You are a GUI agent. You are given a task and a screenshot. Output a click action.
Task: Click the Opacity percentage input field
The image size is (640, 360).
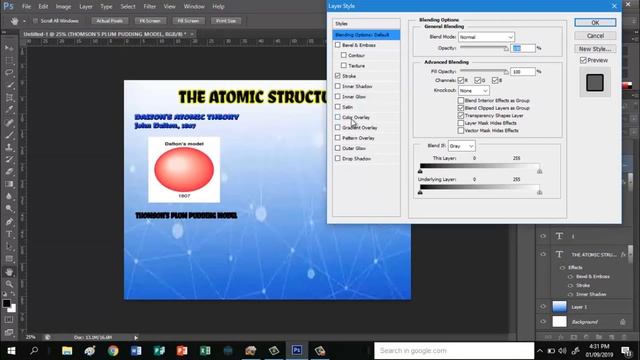523,48
